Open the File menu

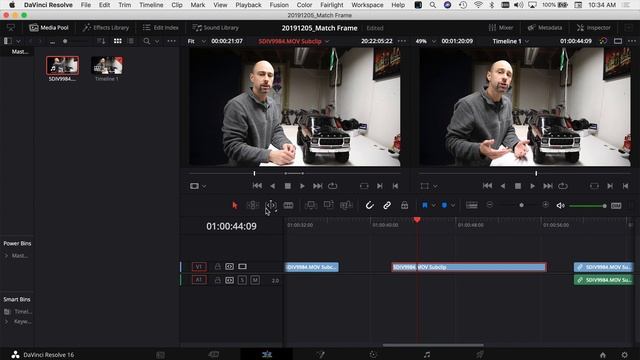pos(86,5)
